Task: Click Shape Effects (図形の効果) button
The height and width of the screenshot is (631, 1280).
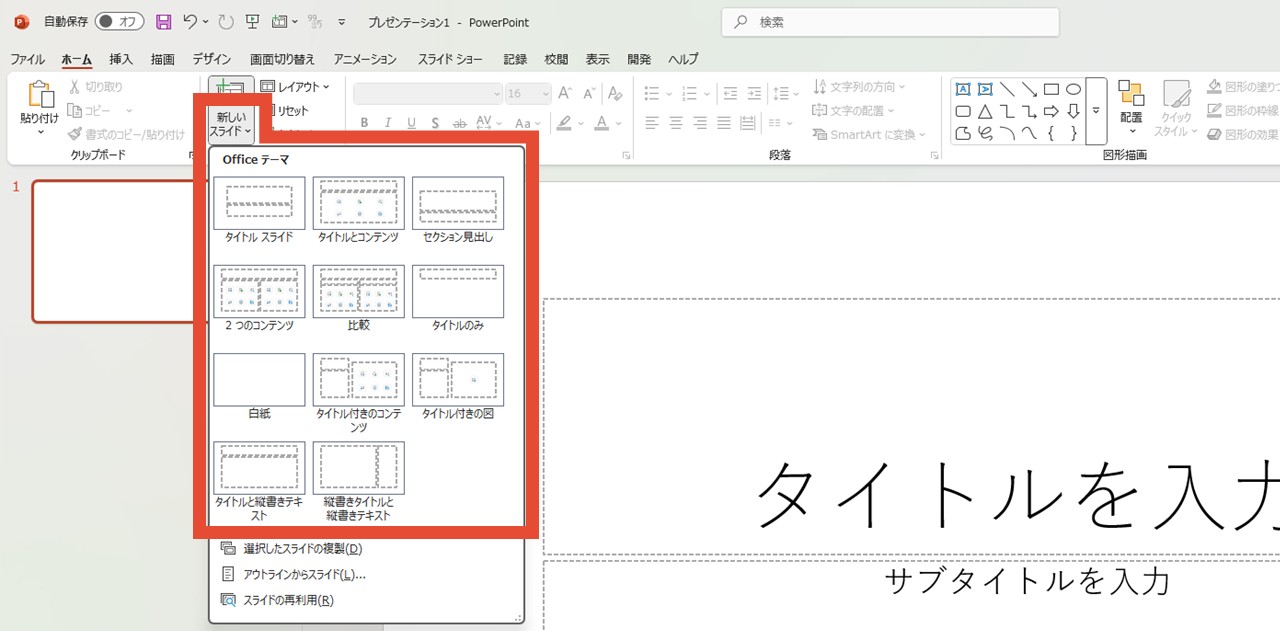Action: pos(1243,134)
